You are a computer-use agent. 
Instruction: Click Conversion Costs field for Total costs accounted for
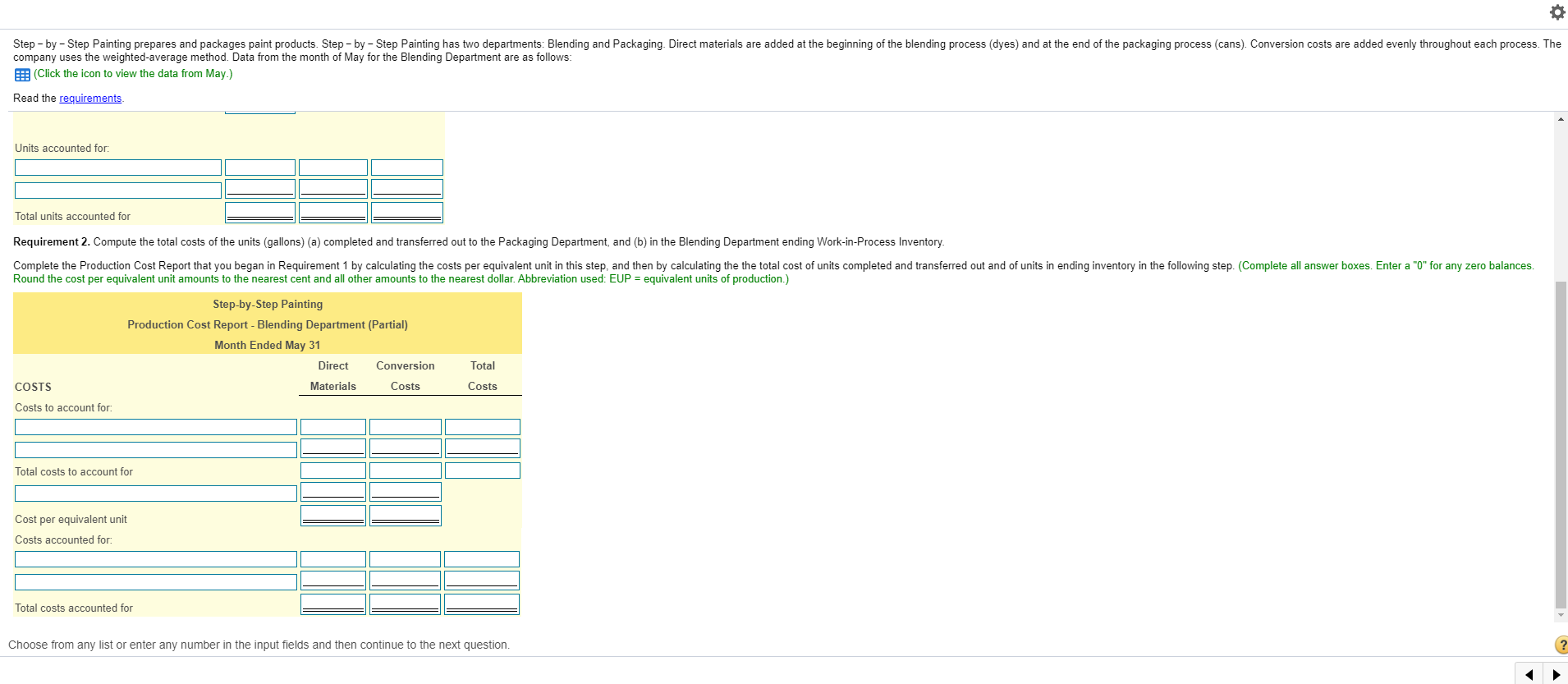[x=406, y=604]
